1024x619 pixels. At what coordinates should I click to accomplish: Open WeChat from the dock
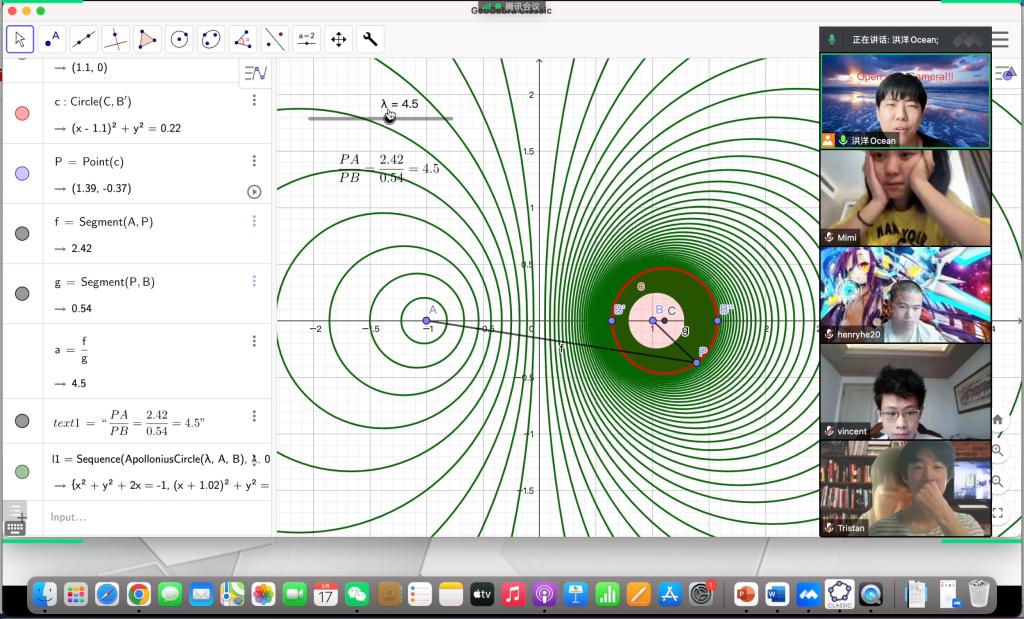(357, 594)
